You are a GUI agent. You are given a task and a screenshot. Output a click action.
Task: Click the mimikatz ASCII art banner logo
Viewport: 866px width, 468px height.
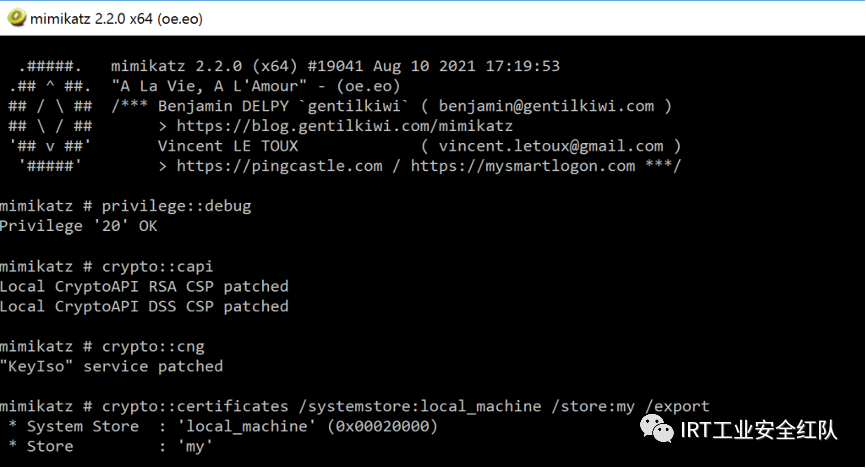point(50,116)
